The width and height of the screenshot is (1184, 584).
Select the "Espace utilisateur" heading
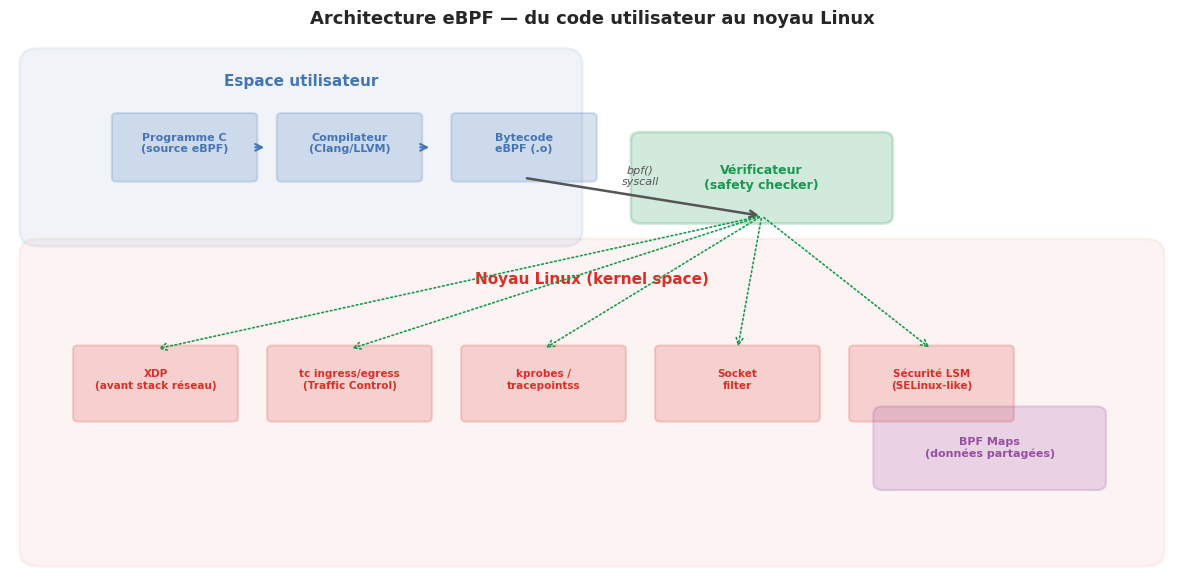click(x=301, y=81)
